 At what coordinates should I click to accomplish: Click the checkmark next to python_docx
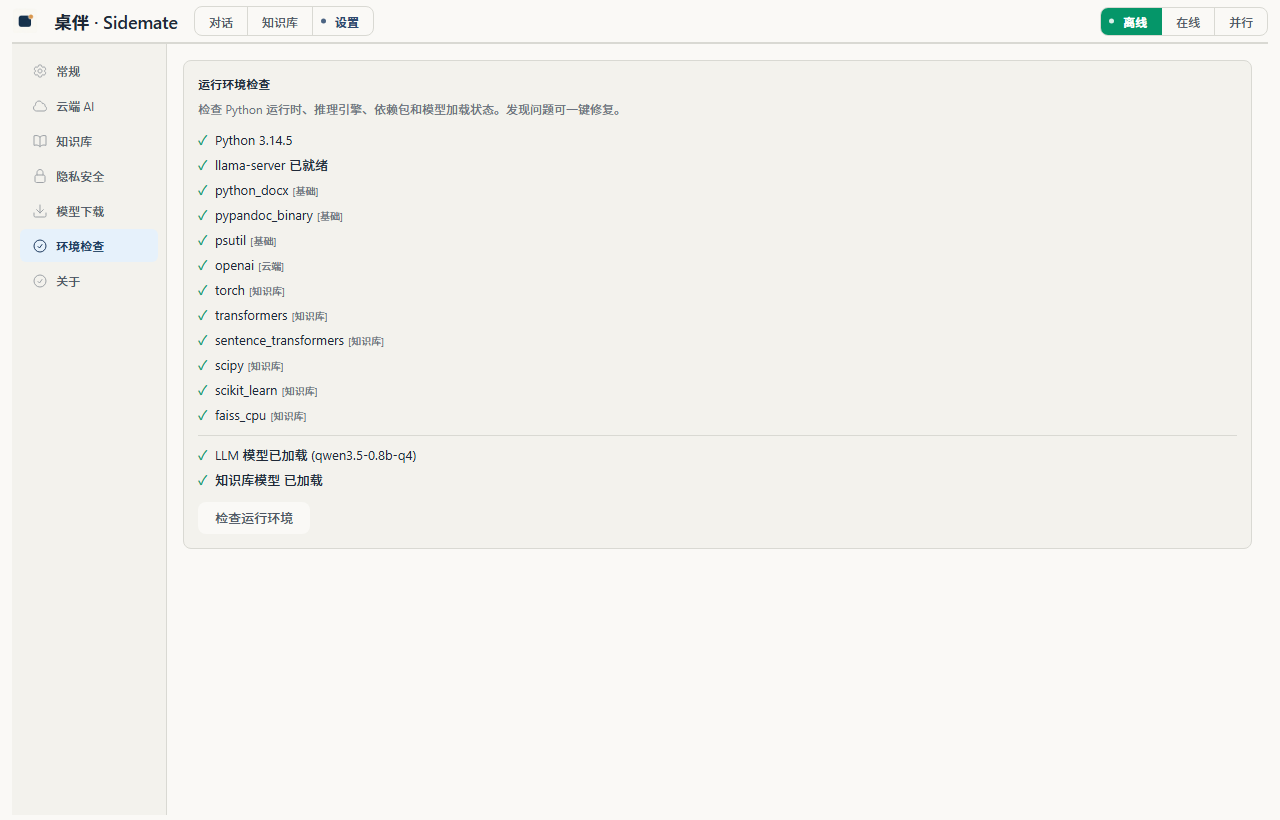click(203, 191)
